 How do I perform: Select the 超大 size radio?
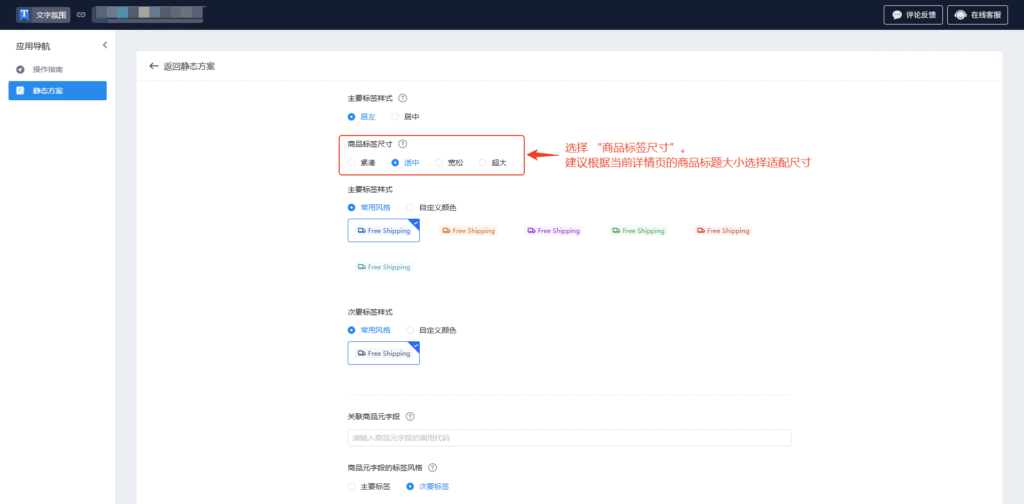tap(483, 163)
